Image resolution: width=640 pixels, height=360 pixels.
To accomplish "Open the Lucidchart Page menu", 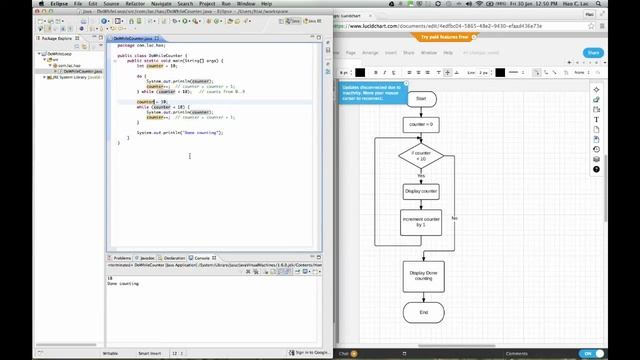I will coord(351,53).
